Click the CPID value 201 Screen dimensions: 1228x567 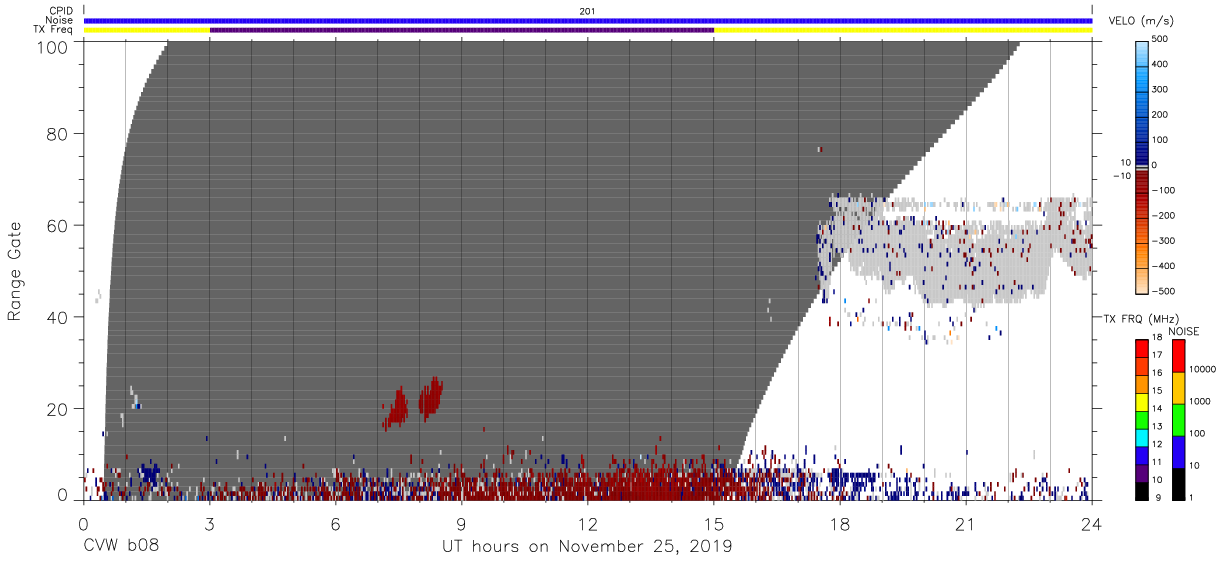pyautogui.click(x=587, y=11)
